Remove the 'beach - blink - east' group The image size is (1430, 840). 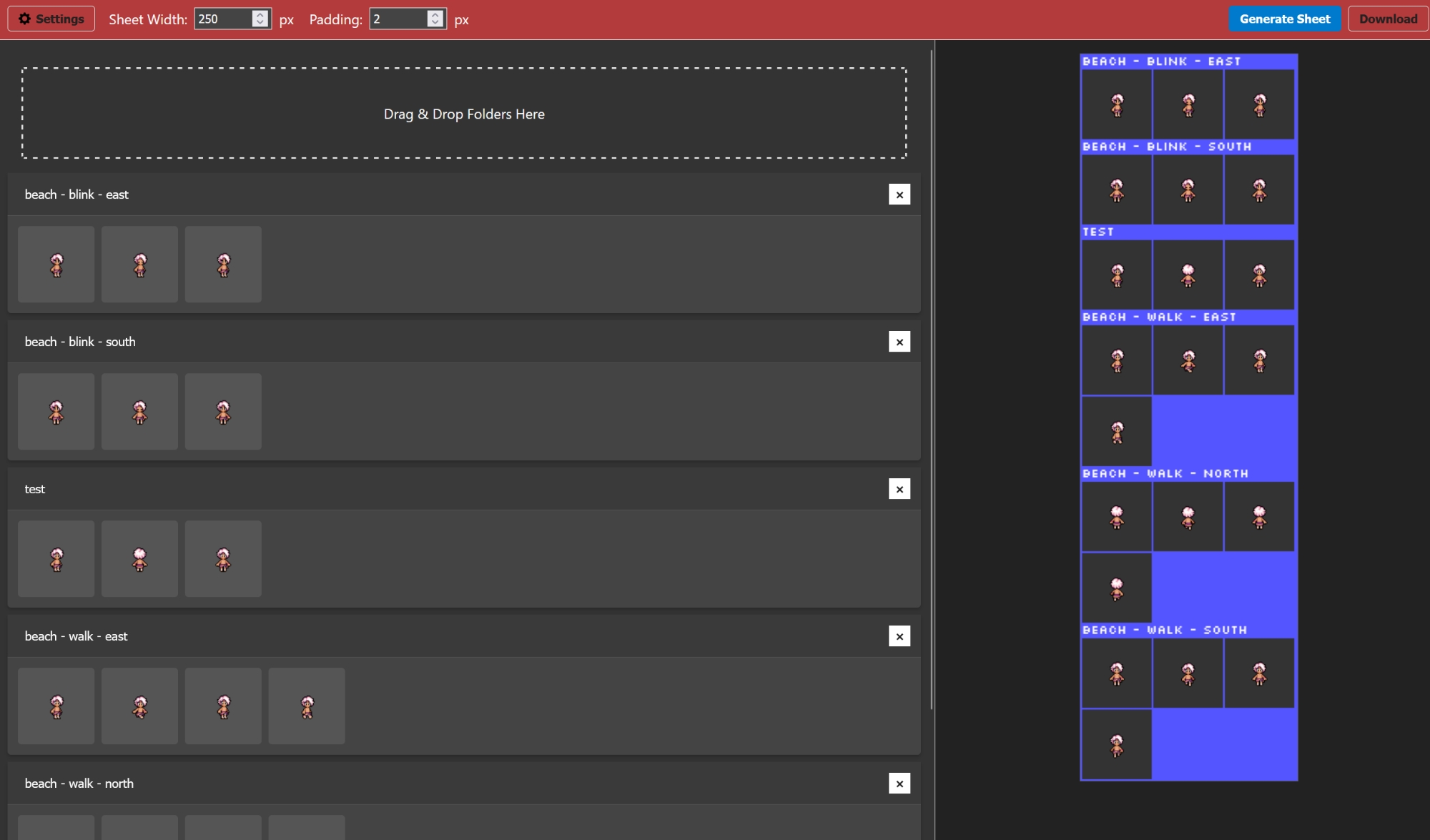pos(899,194)
